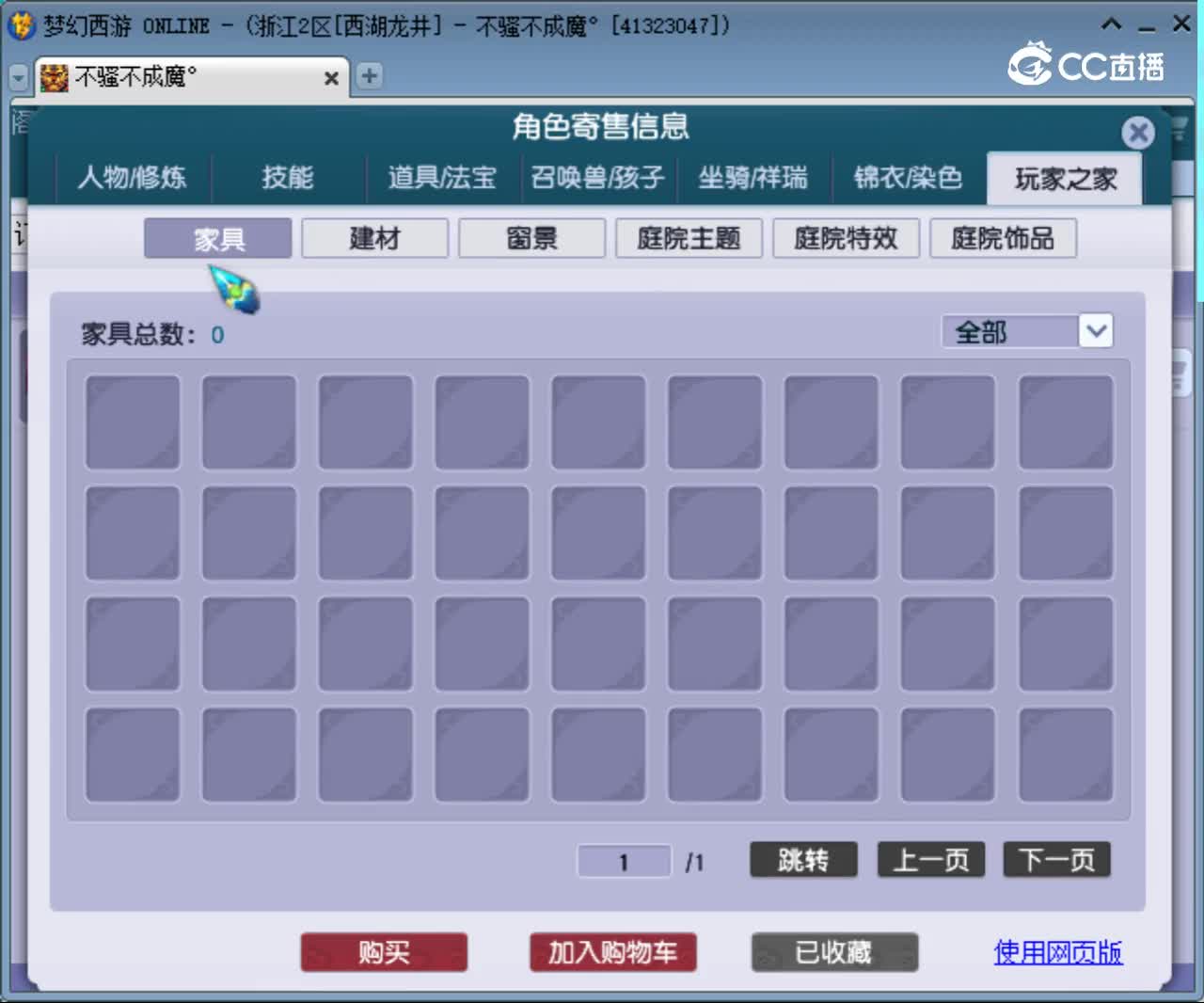Switch to the 坐骑/祥瑞 tab
The height and width of the screenshot is (1003, 1204).
click(x=753, y=178)
